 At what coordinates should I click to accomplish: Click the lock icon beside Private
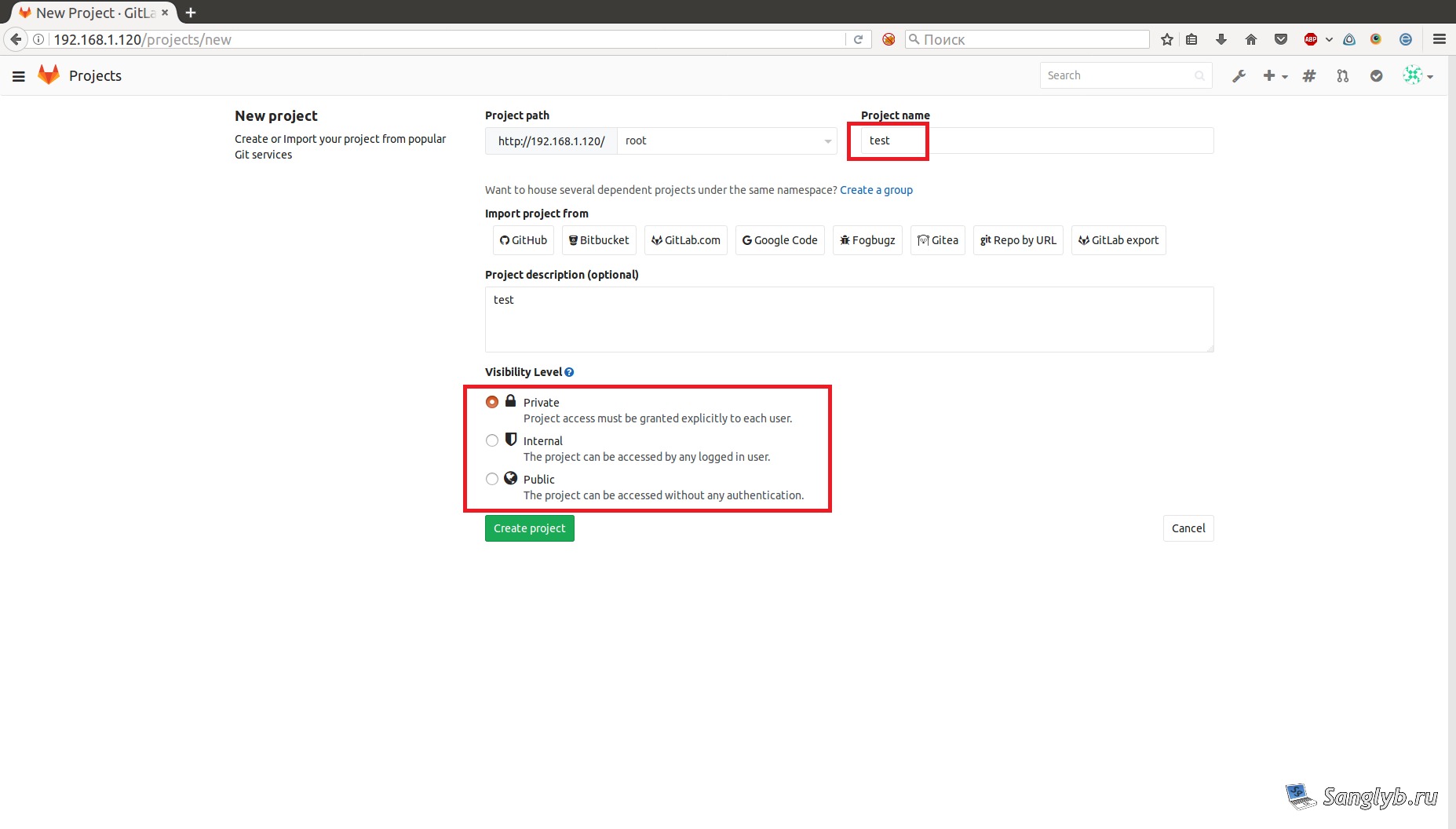tap(510, 401)
